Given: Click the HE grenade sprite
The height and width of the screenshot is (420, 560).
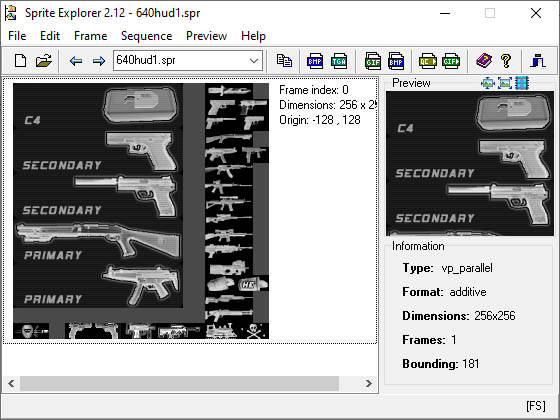Looking at the screenshot, I should [252, 284].
